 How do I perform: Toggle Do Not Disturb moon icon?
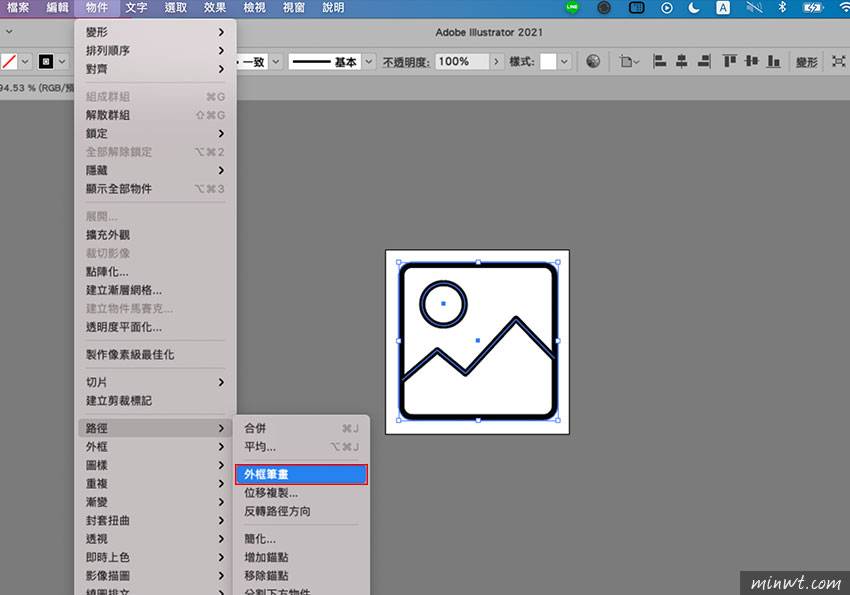click(695, 8)
